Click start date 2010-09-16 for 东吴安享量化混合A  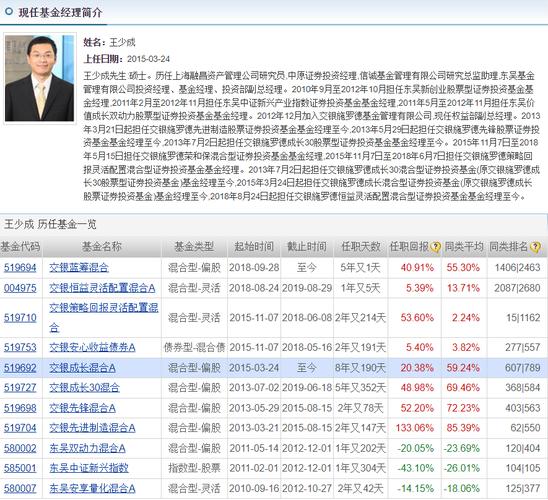point(254,488)
